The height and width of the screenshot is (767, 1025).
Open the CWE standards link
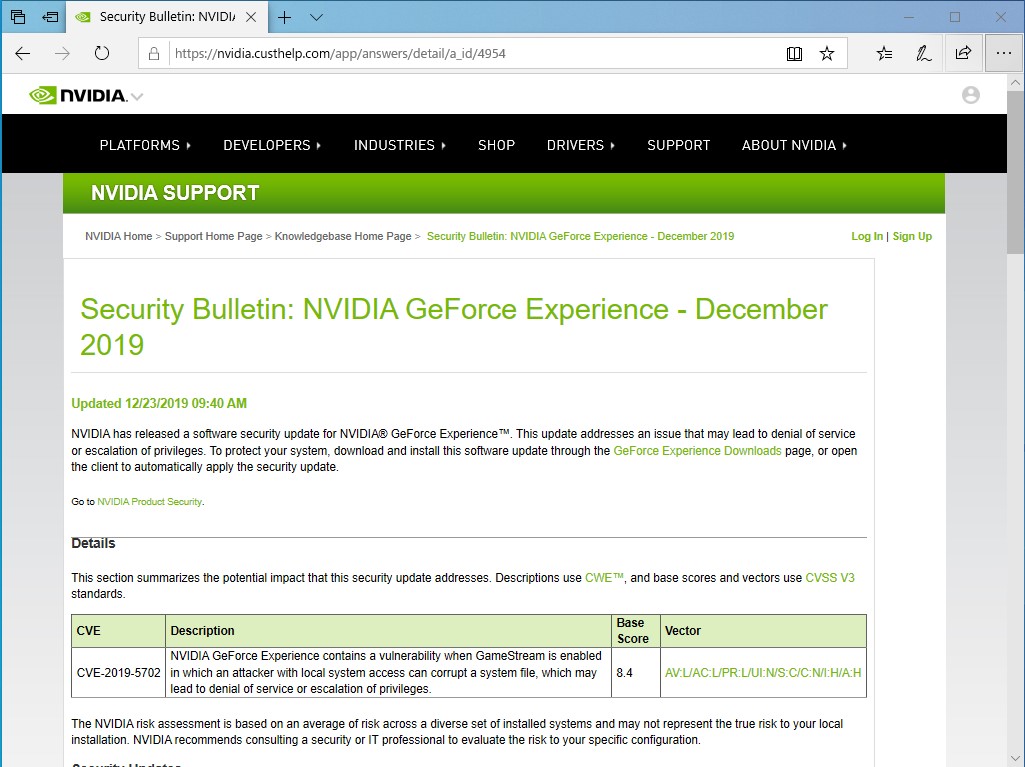[x=604, y=577]
